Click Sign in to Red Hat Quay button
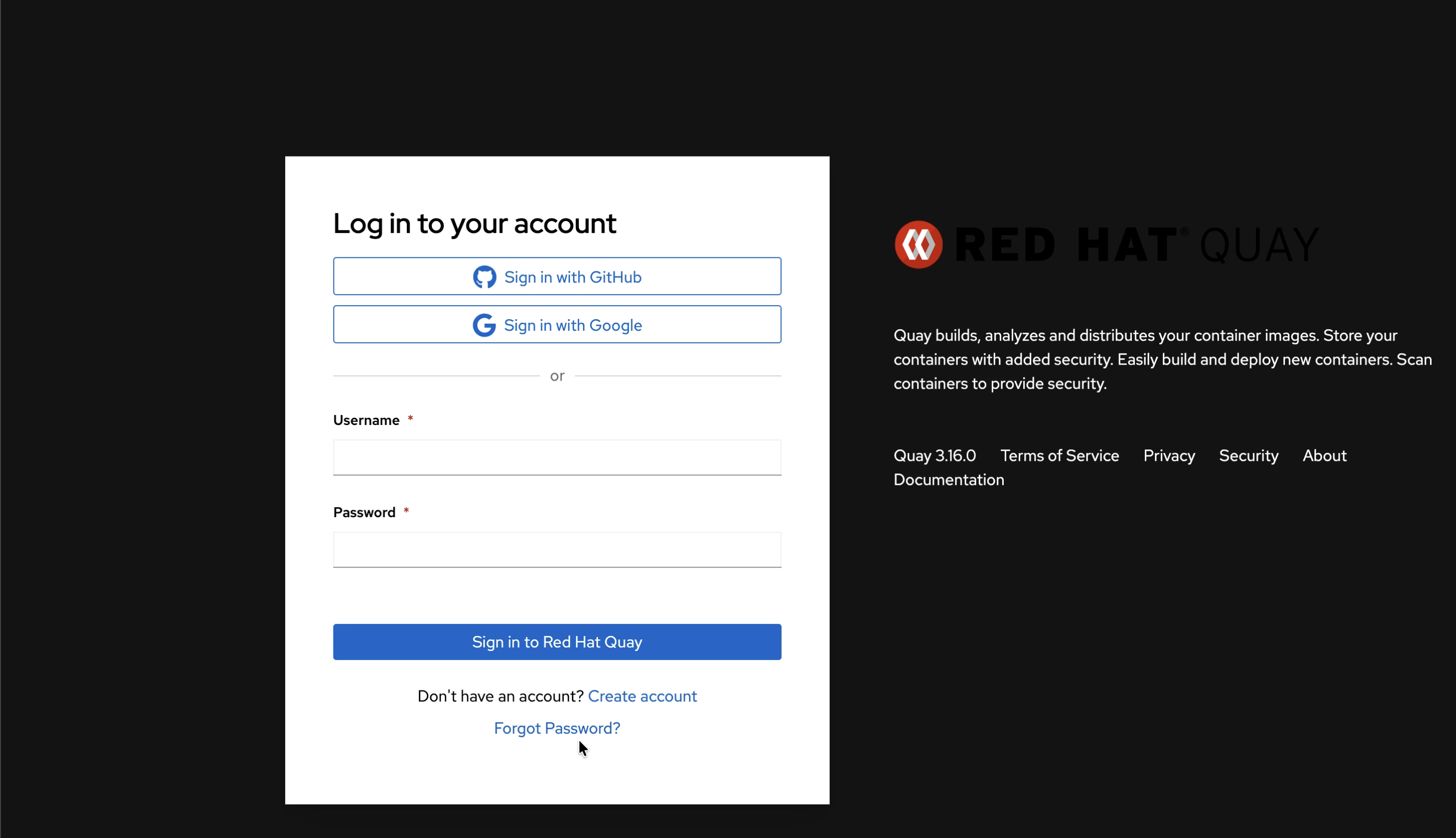 556,642
